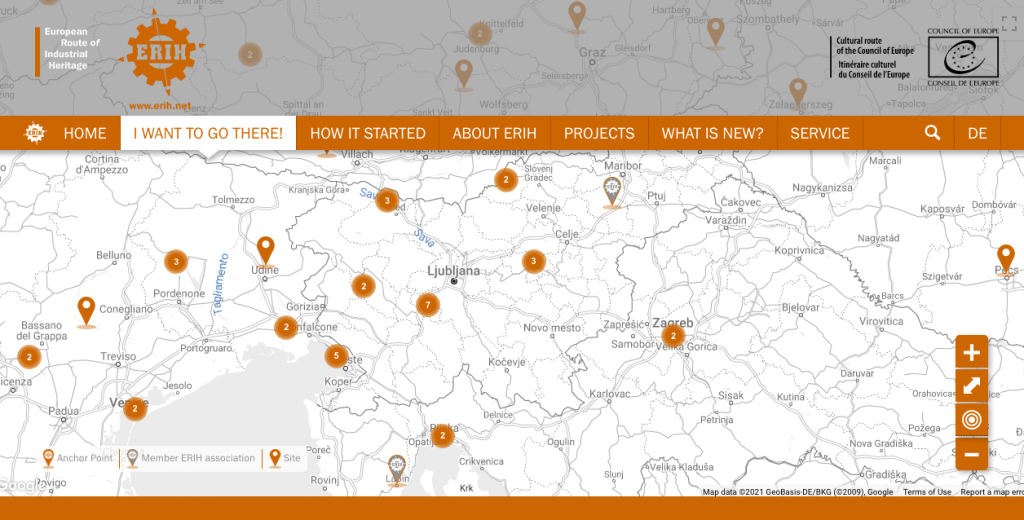
Task: Expand the cluster of 2 at Zagreb
Action: pyautogui.click(x=673, y=336)
